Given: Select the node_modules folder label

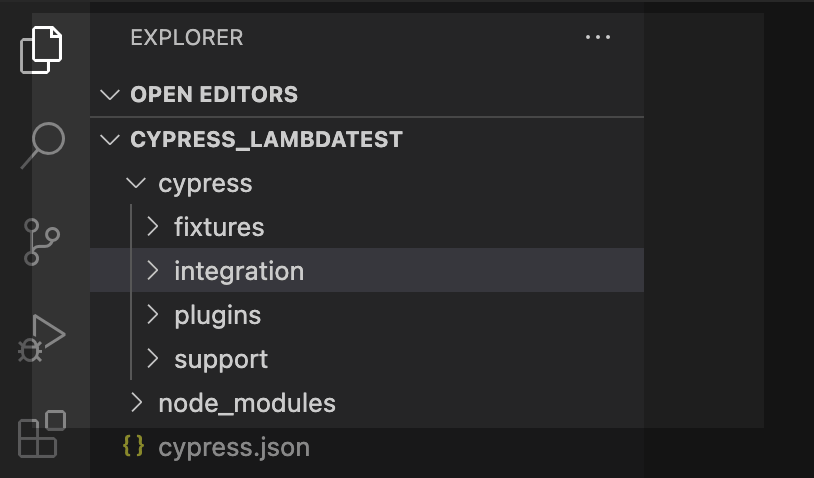Looking at the screenshot, I should [246, 403].
